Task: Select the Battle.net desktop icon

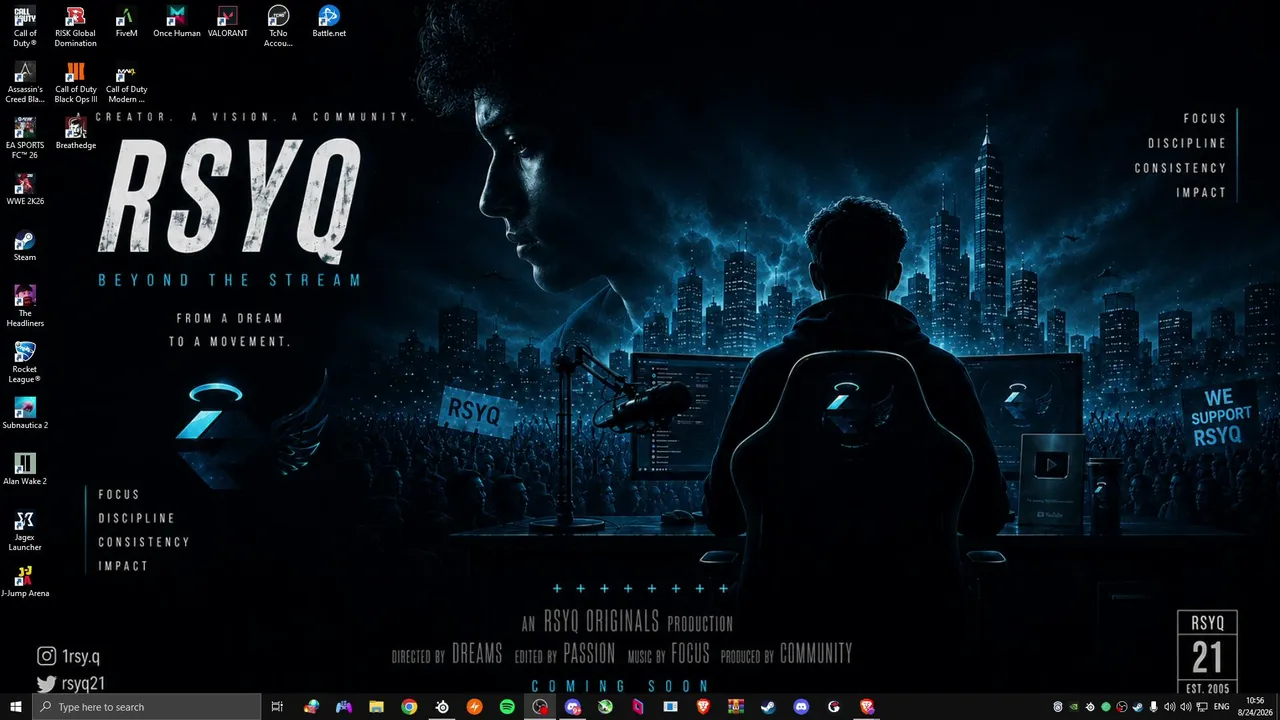Action: click(x=329, y=22)
